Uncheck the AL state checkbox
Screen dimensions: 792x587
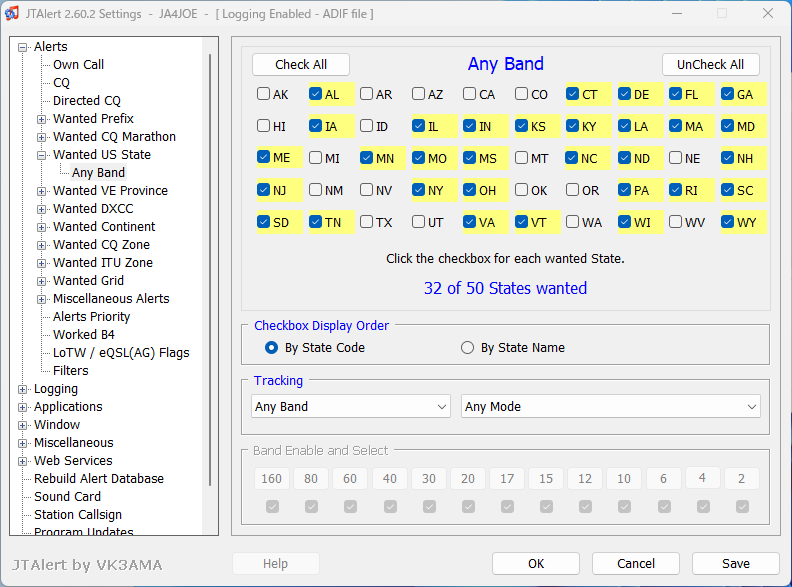pos(315,94)
